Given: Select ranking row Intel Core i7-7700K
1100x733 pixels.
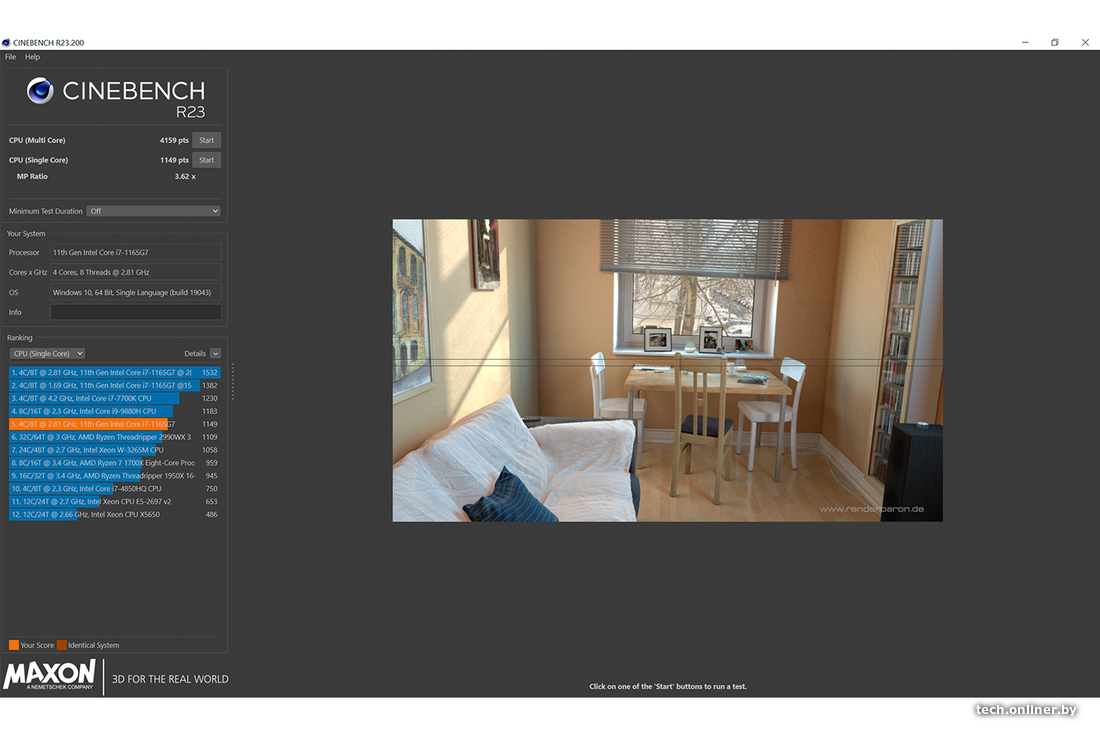Looking at the screenshot, I should pyautogui.click(x=115, y=398).
